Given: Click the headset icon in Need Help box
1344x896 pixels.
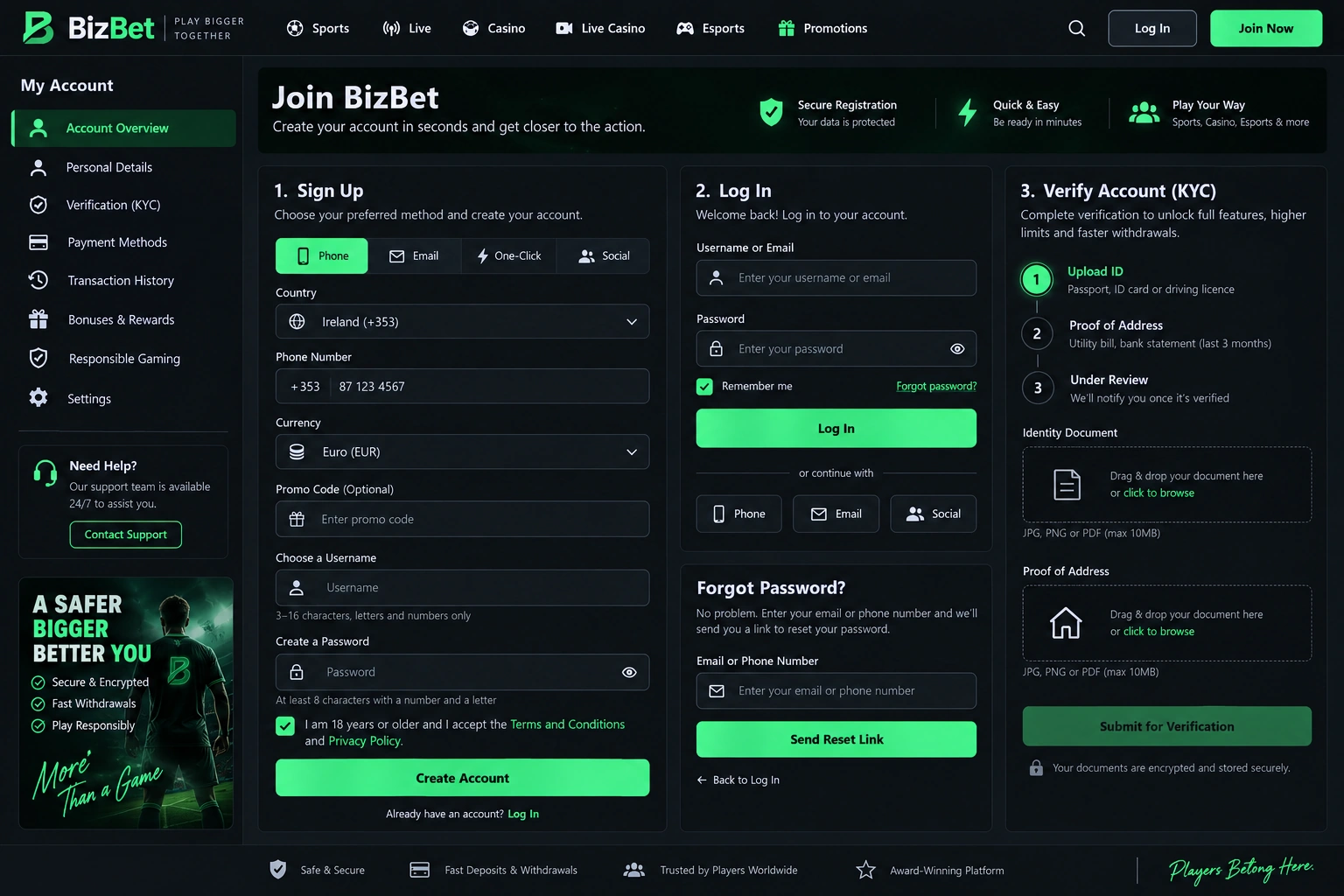Looking at the screenshot, I should [45, 472].
